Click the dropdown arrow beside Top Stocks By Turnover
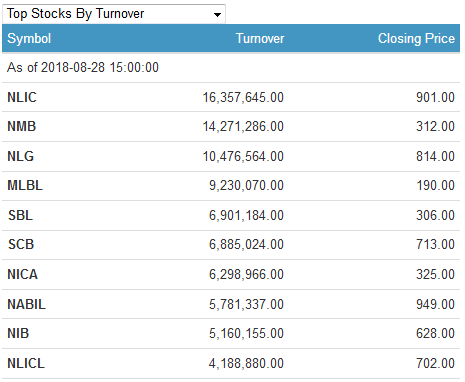 click(x=217, y=15)
